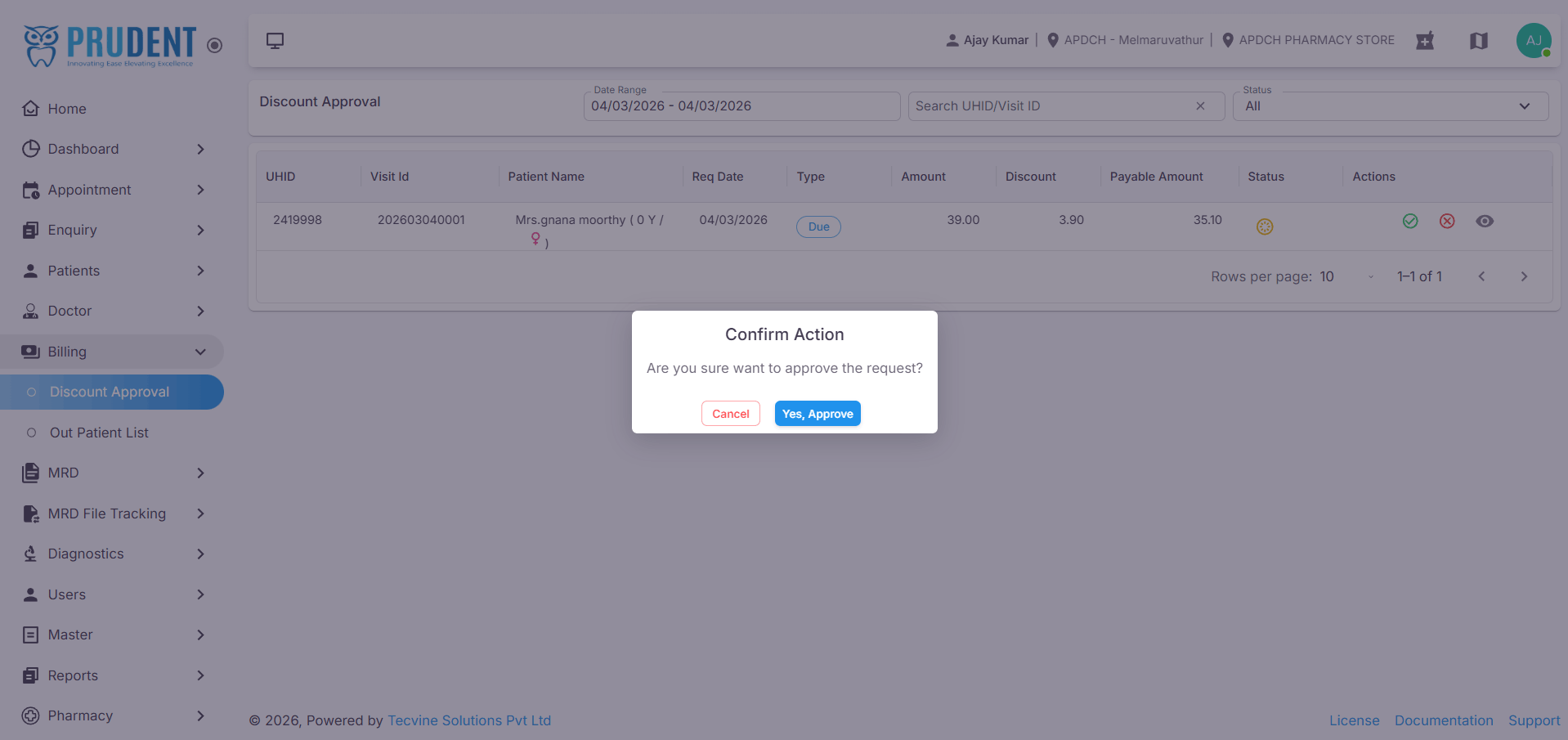Click the MRD File Tracking icon
This screenshot has height=740, width=1568.
31,514
